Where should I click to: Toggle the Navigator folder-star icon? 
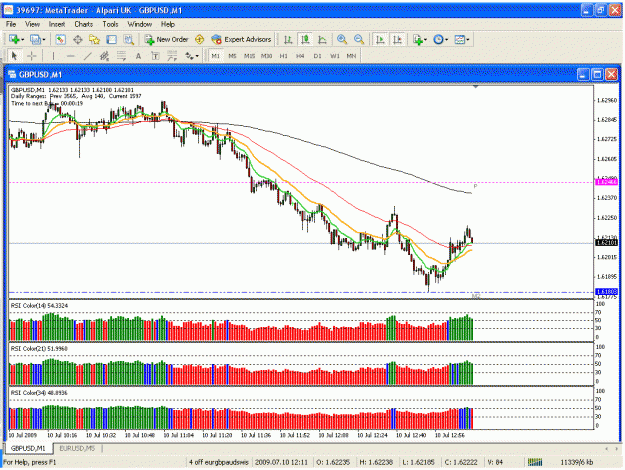[x=94, y=39]
